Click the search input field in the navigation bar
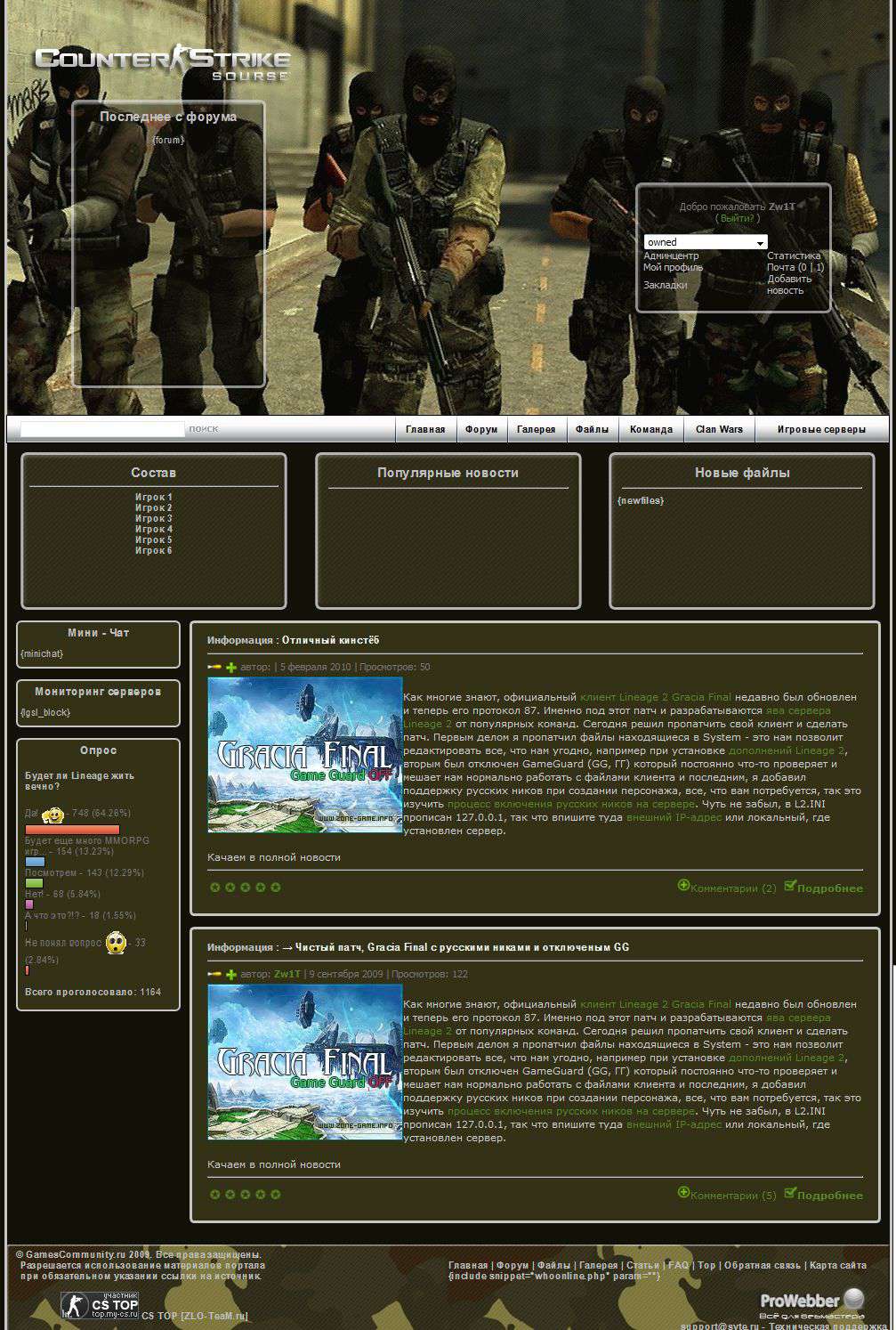896x1330 pixels. pyautogui.click(x=102, y=429)
